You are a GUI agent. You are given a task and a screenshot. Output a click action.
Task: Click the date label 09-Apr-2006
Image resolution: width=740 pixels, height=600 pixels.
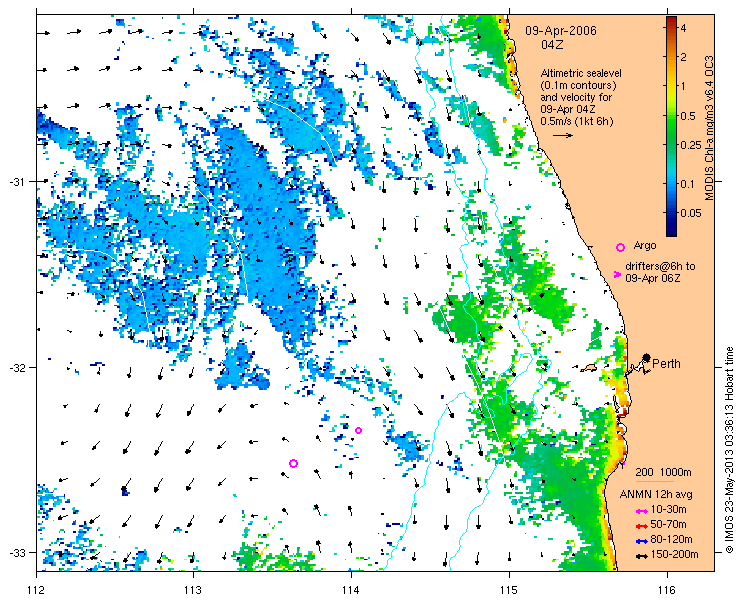tap(561, 31)
